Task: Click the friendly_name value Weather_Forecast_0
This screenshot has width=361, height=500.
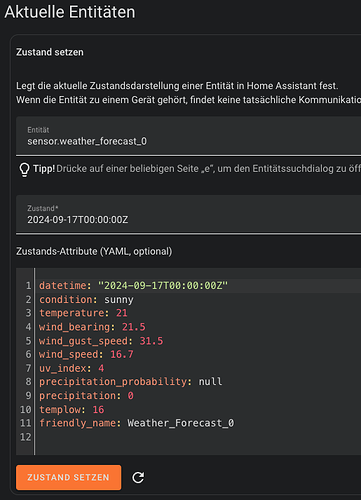Action: click(181, 423)
